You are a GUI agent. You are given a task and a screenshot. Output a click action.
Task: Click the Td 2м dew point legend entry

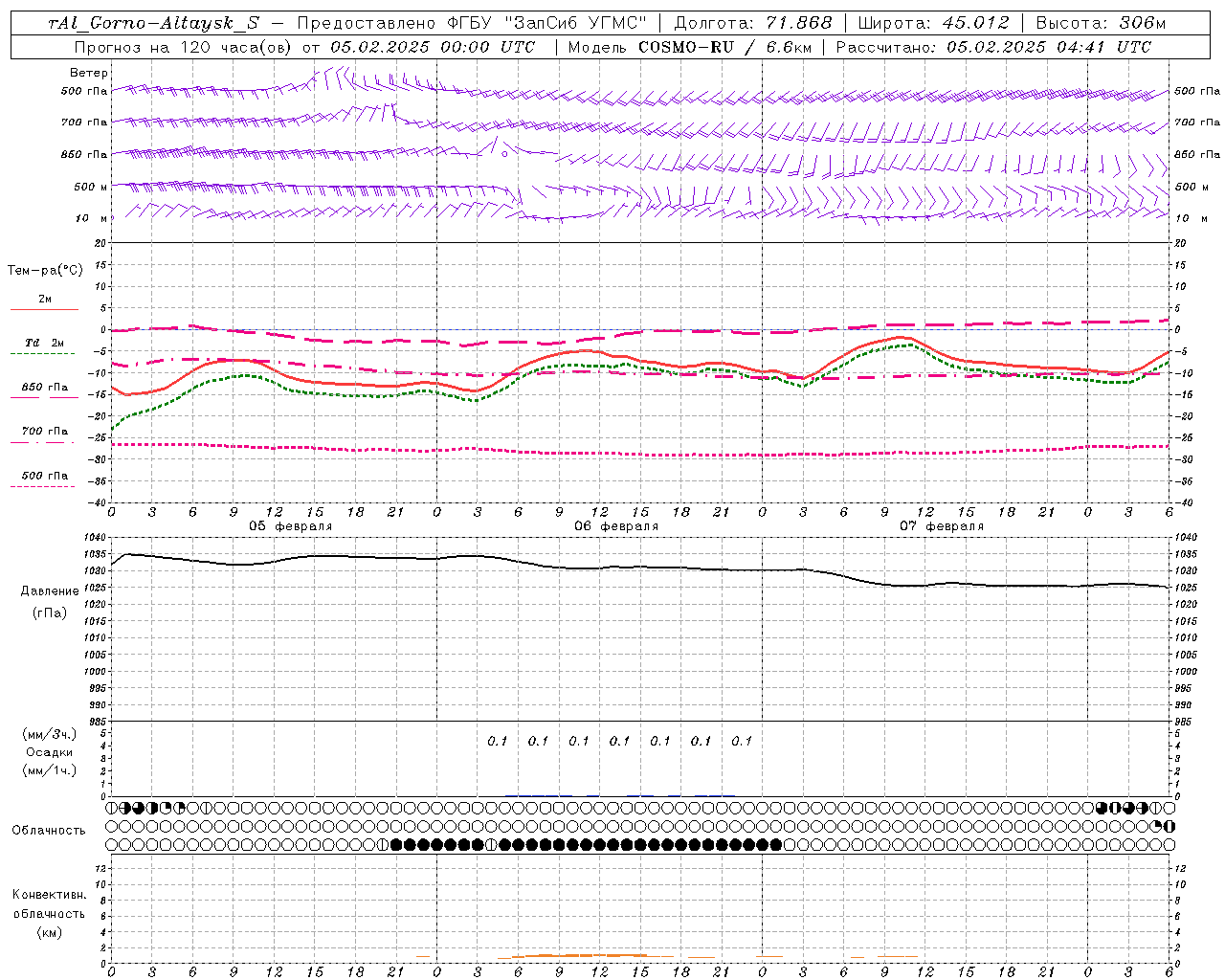pyautogui.click(x=45, y=343)
